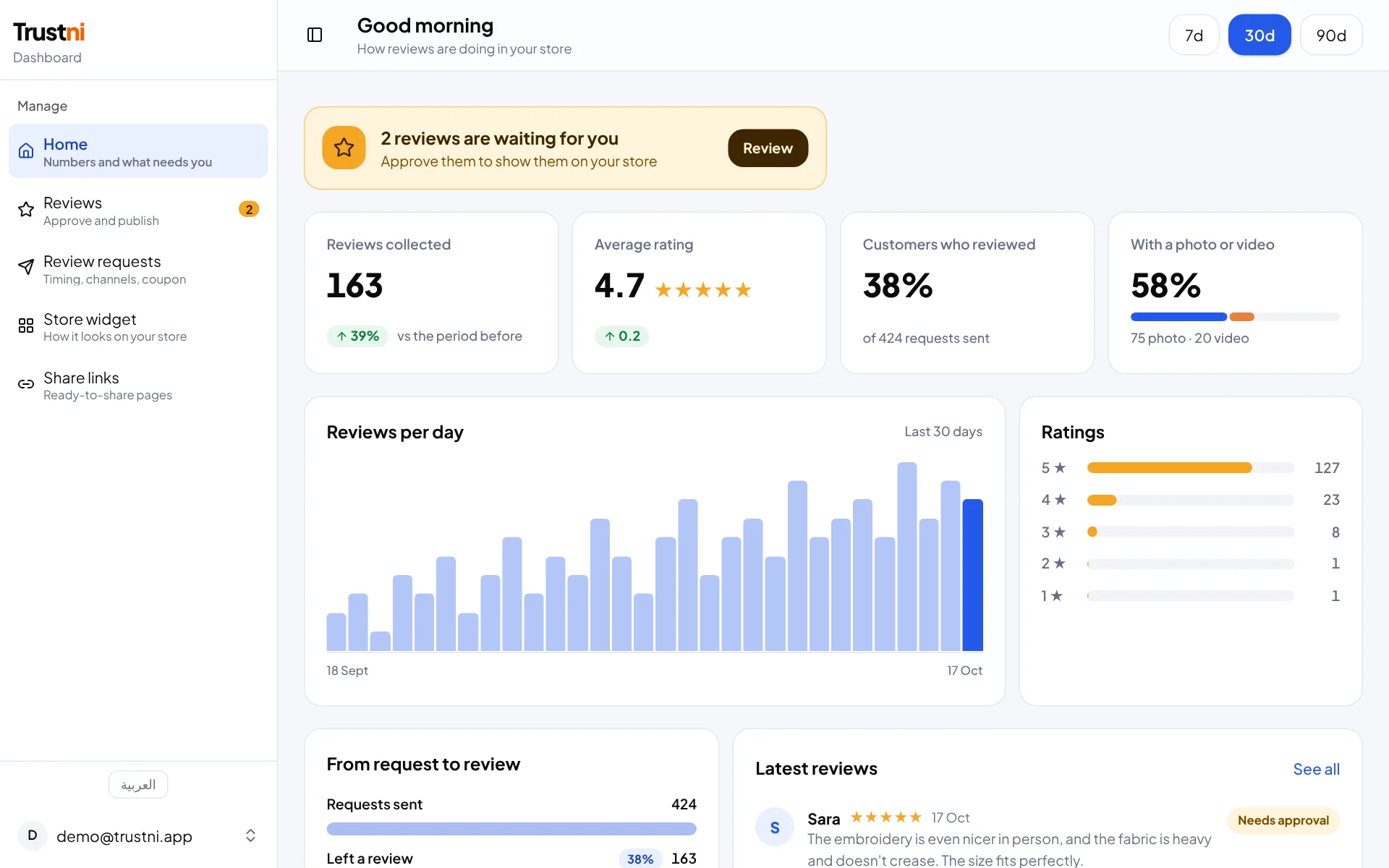The image size is (1389, 868).
Task: Click the 38% pill beside Left a review
Action: coord(640,859)
